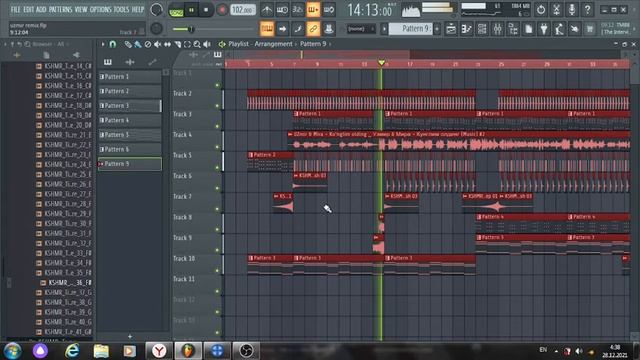Select the Slice tool in playlist

coord(177,44)
